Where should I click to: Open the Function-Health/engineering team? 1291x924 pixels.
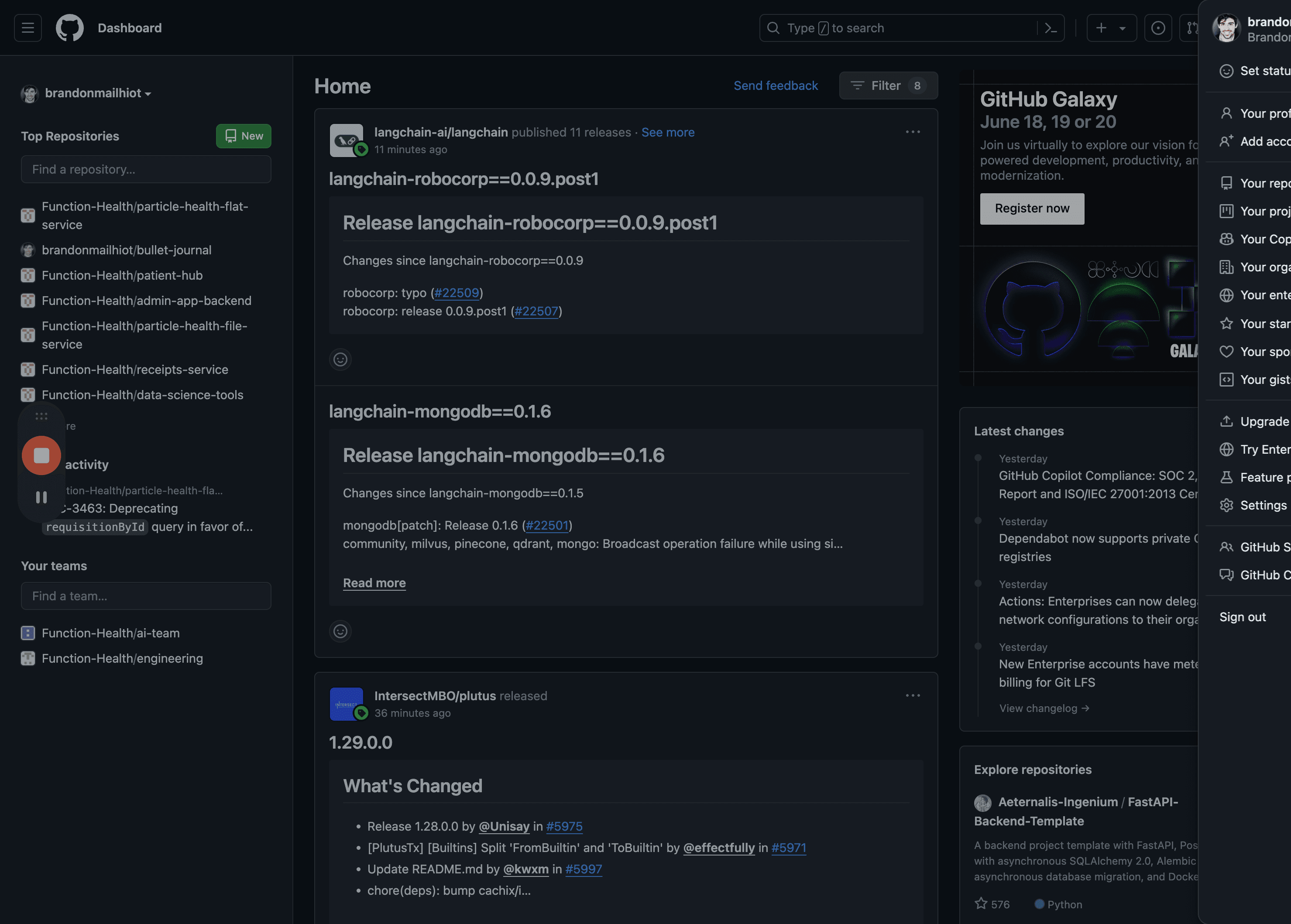tap(122, 658)
